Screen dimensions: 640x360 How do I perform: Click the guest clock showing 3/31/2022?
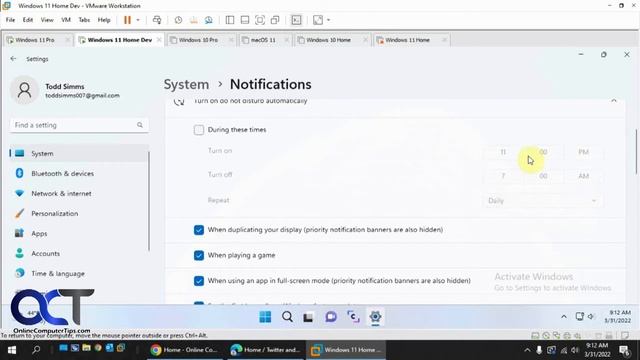click(617, 317)
